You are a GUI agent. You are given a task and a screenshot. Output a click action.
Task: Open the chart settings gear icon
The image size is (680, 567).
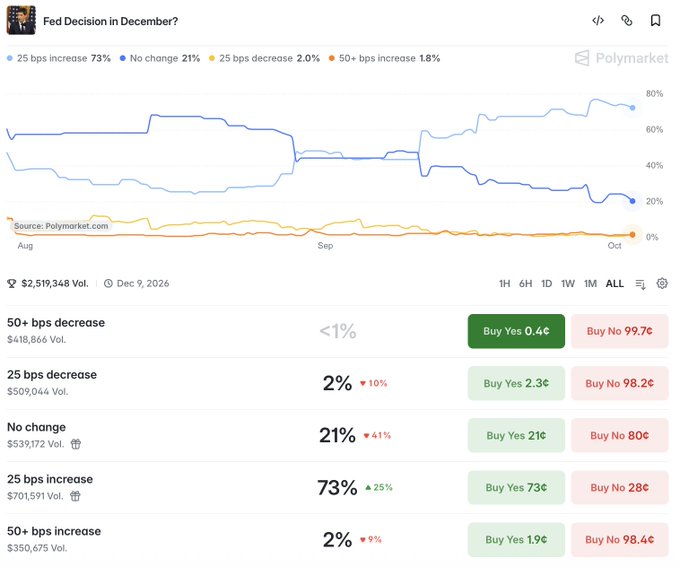[662, 283]
